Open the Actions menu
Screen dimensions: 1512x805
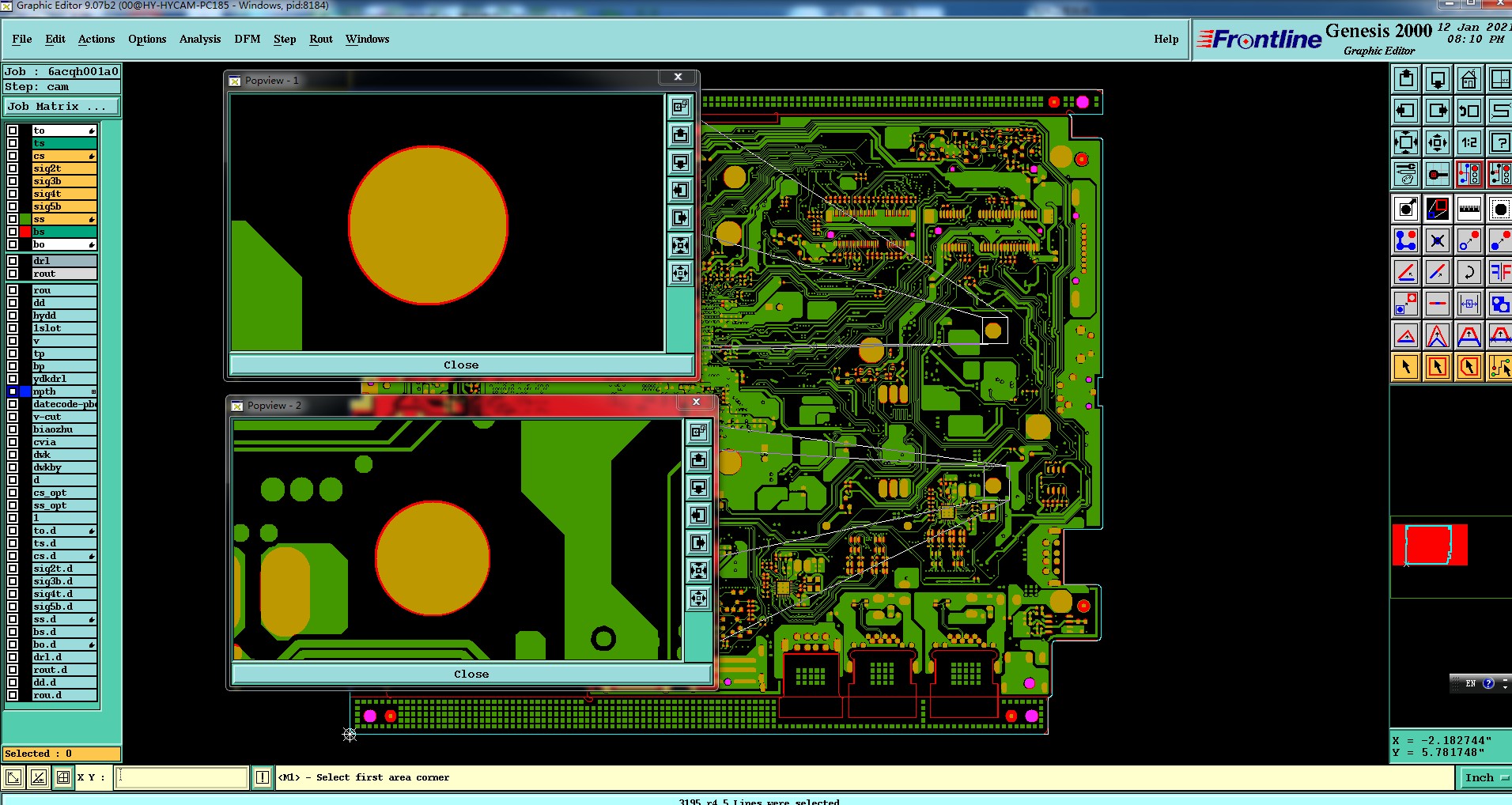pyautogui.click(x=96, y=39)
